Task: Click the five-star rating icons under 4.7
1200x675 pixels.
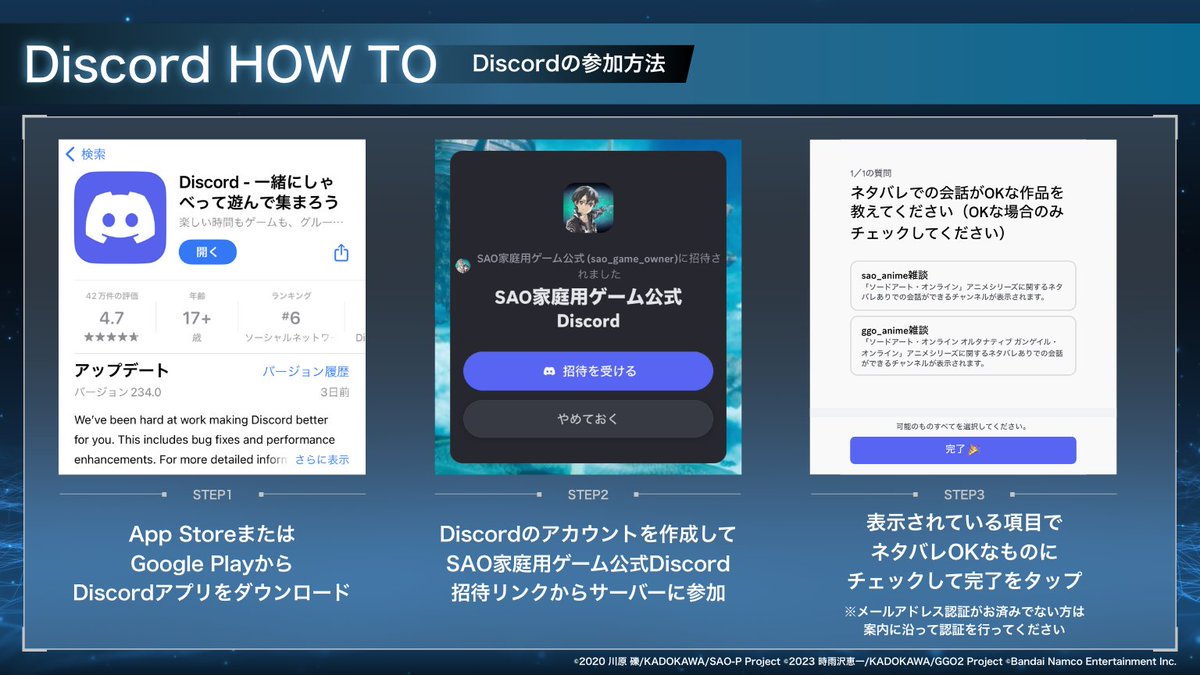Action: click(113, 337)
